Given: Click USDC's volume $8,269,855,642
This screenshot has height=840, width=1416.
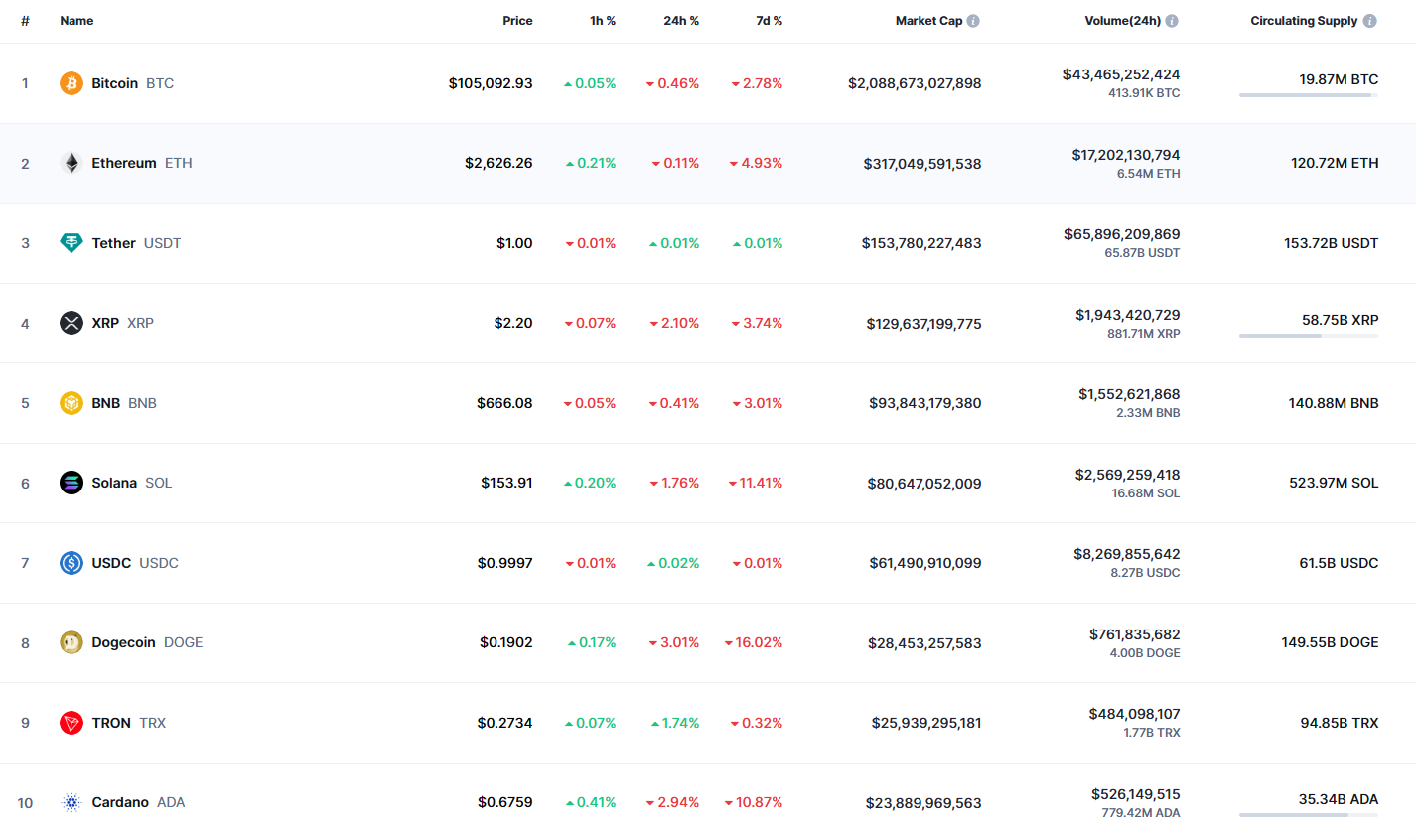Looking at the screenshot, I should [x=1127, y=554].
